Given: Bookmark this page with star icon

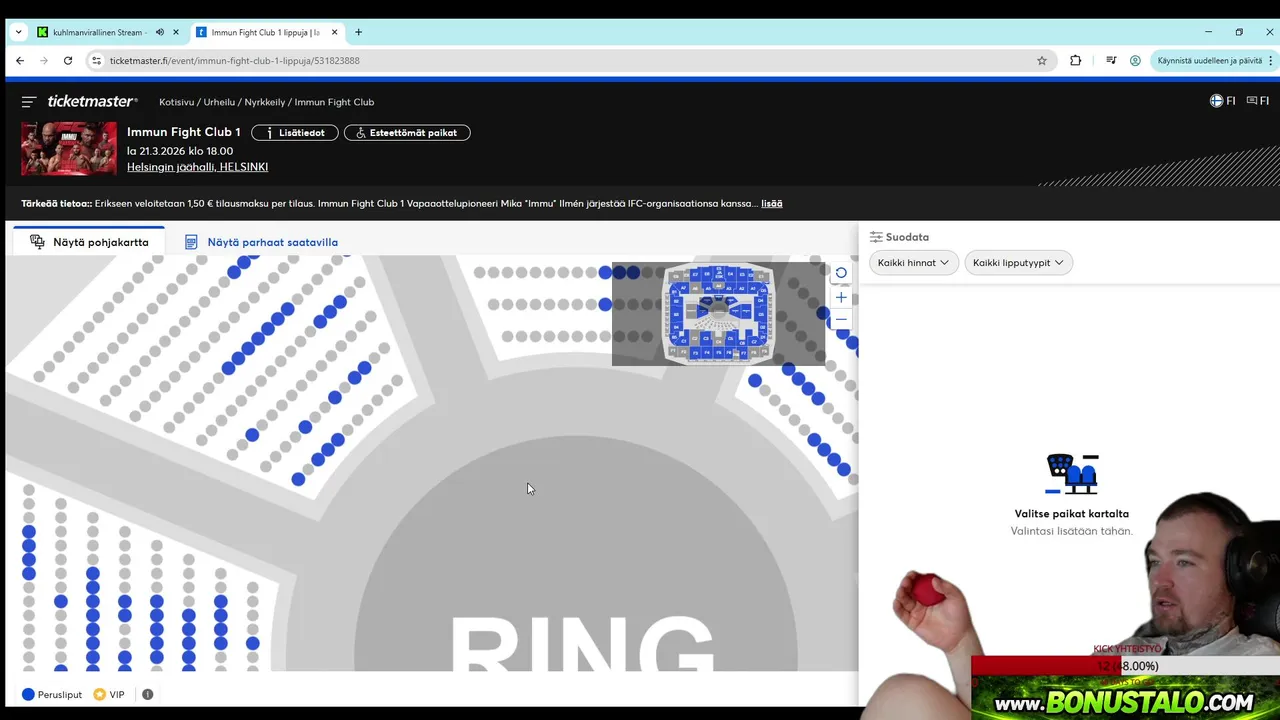Looking at the screenshot, I should [x=1042, y=60].
